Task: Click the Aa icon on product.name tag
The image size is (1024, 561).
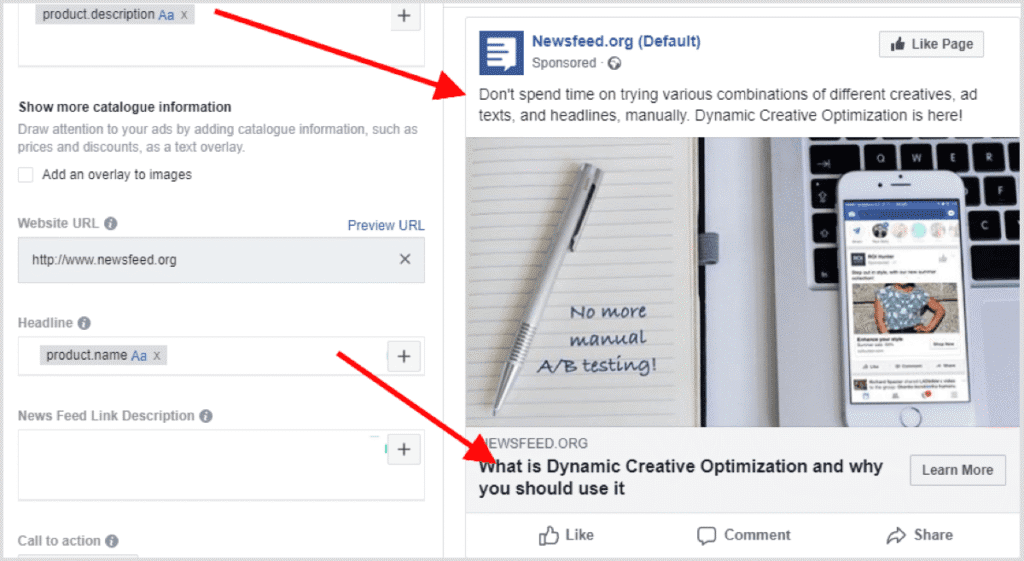Action: click(x=139, y=356)
